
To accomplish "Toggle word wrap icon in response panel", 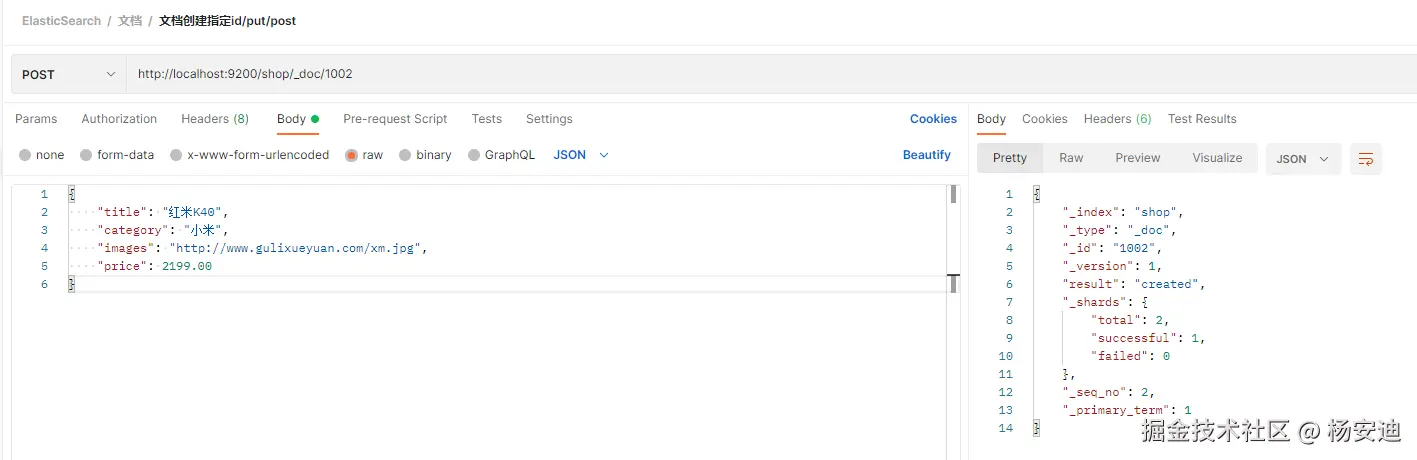I will 1365,159.
